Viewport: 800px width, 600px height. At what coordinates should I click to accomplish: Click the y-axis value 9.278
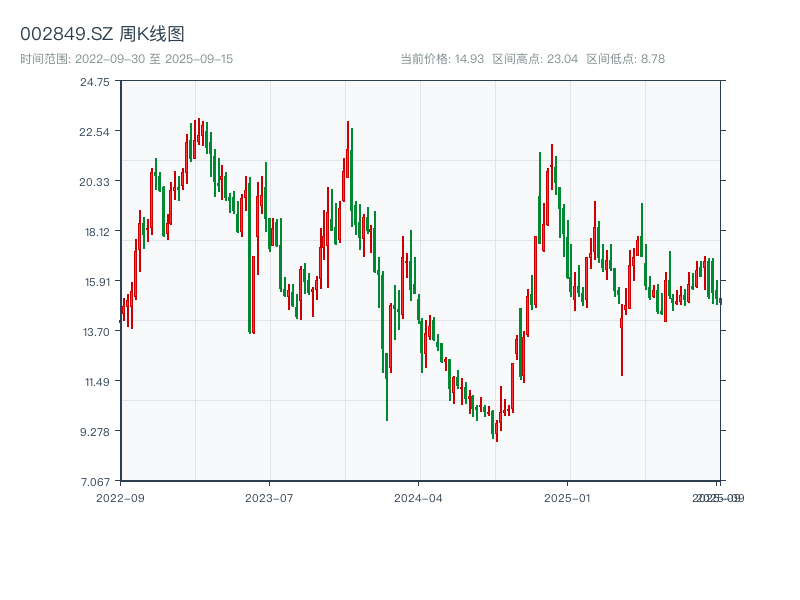tap(95, 432)
